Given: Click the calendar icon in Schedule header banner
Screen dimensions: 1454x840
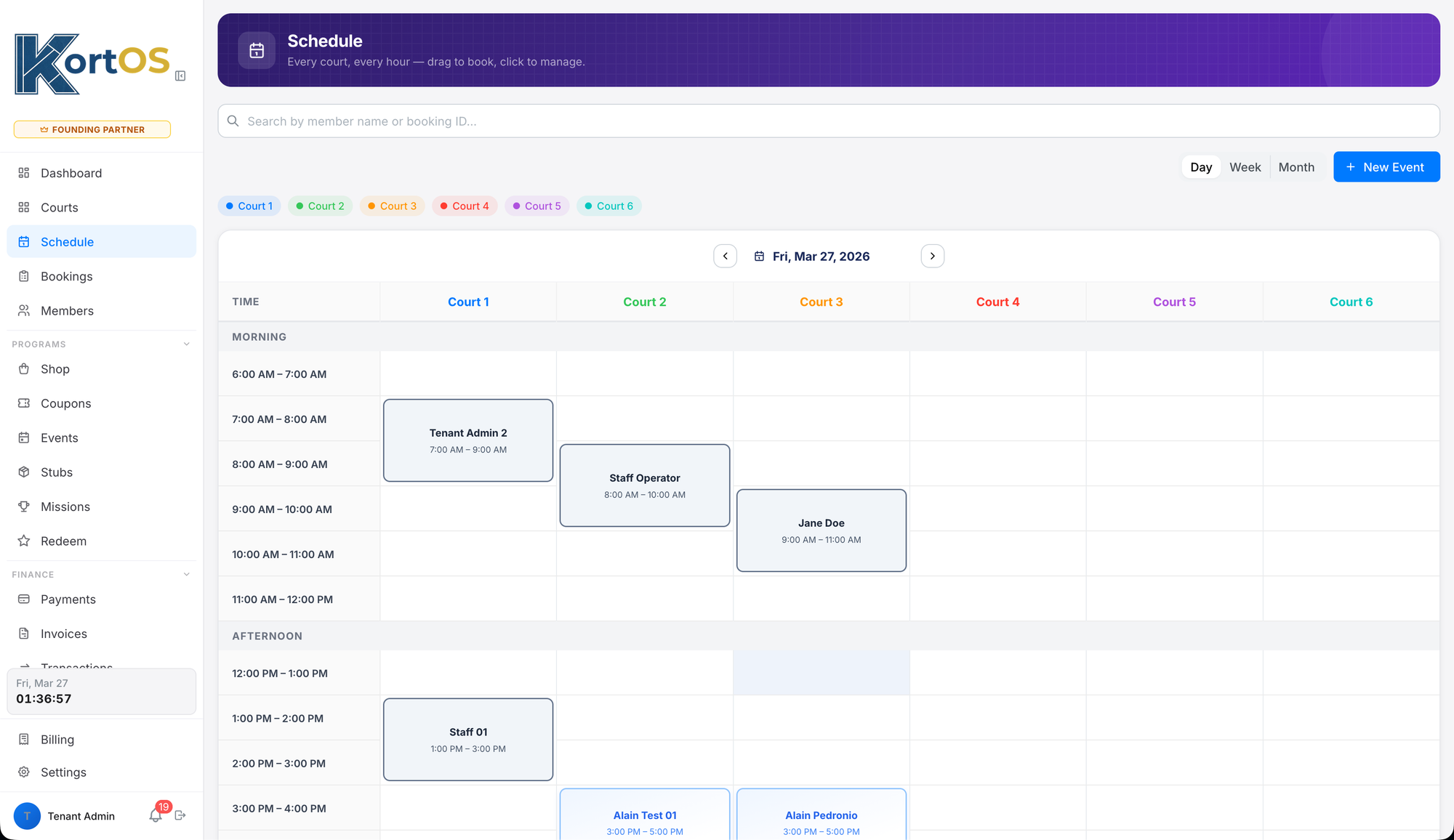Looking at the screenshot, I should point(257,50).
